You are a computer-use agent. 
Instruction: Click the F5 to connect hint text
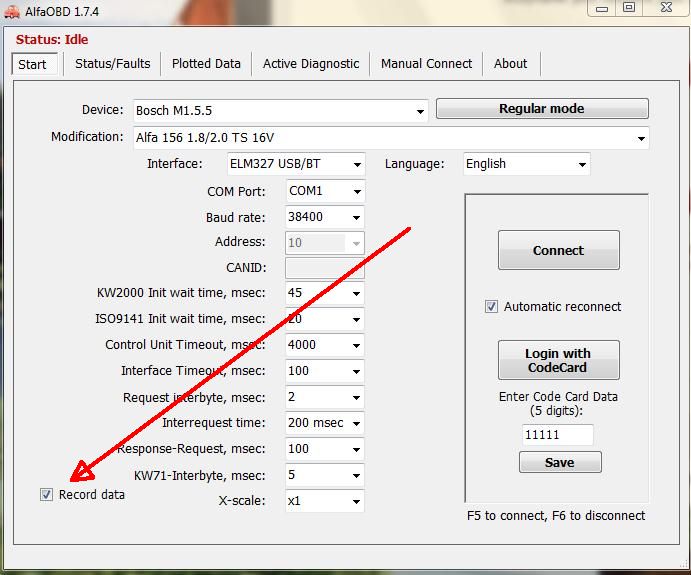tap(556, 516)
